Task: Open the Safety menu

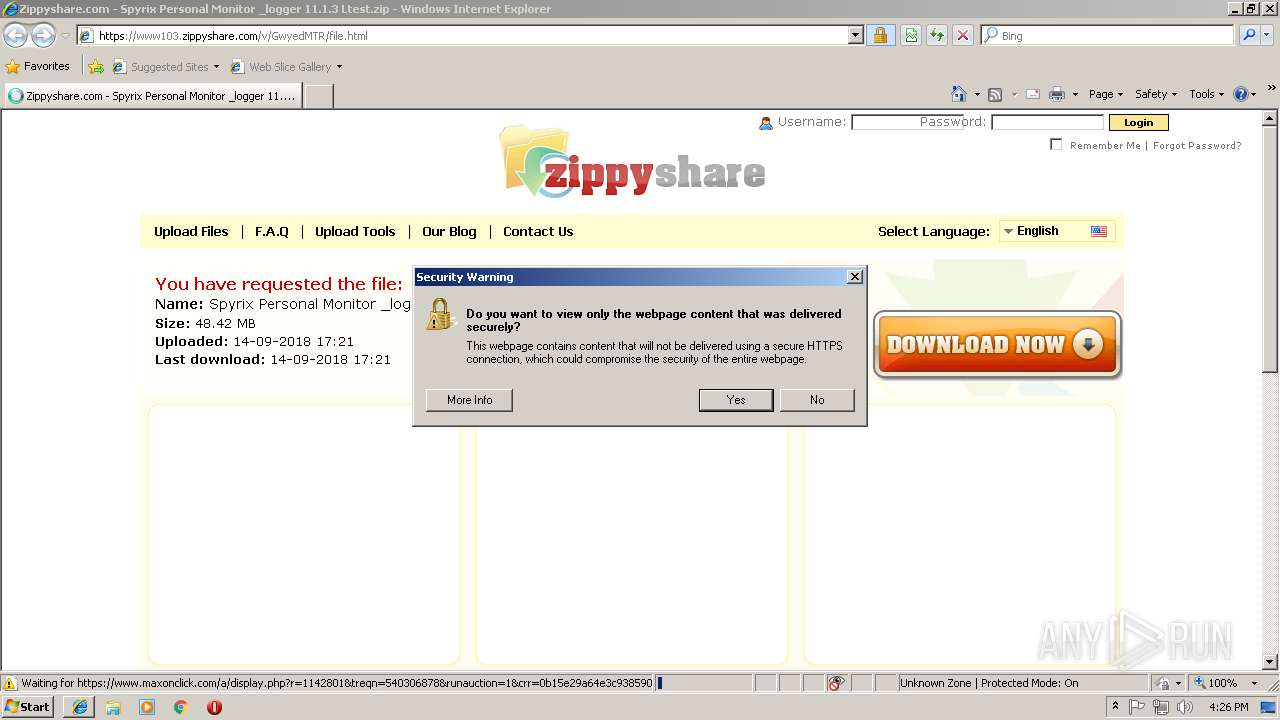Action: click(1156, 94)
